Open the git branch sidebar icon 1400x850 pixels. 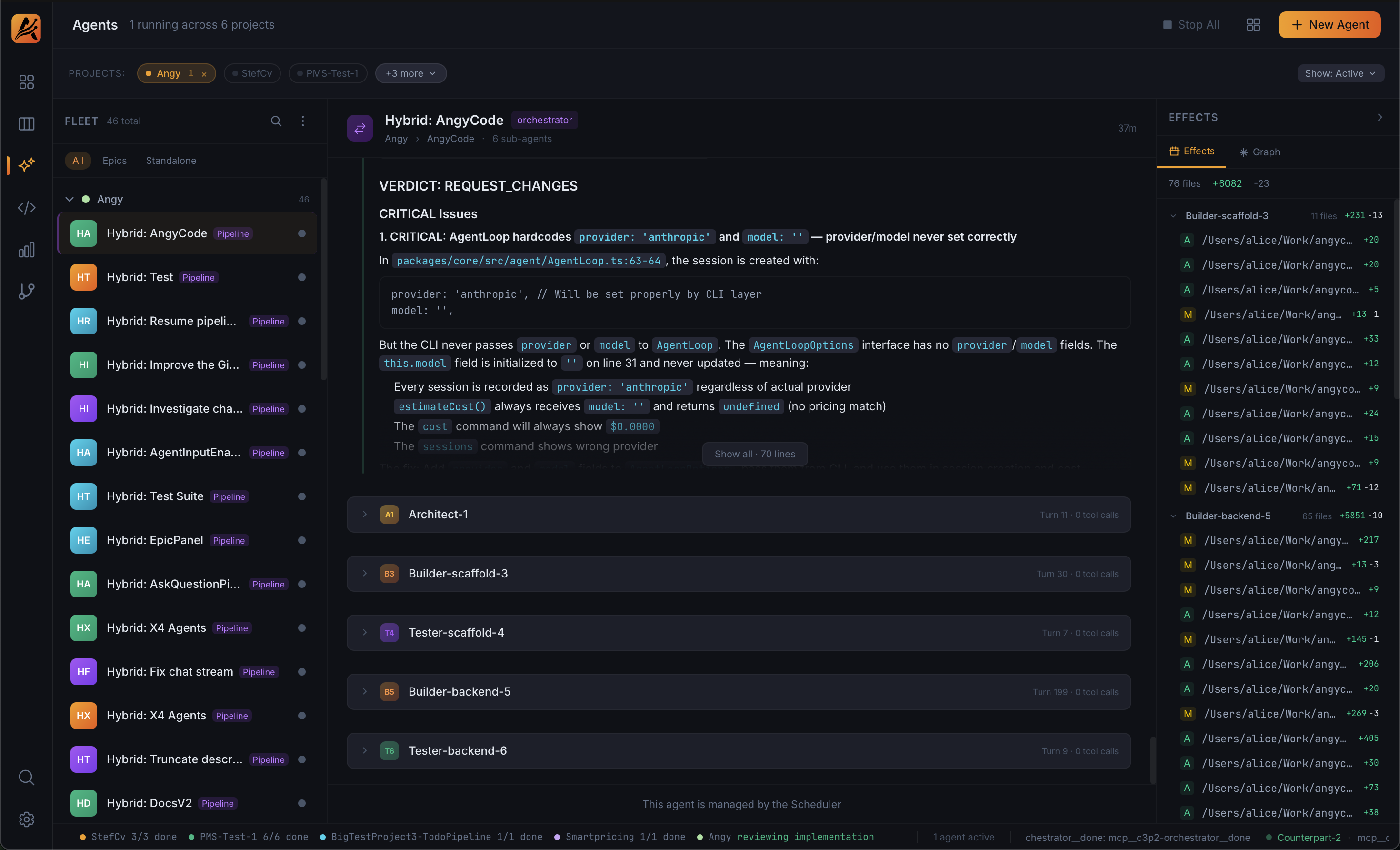click(26, 292)
